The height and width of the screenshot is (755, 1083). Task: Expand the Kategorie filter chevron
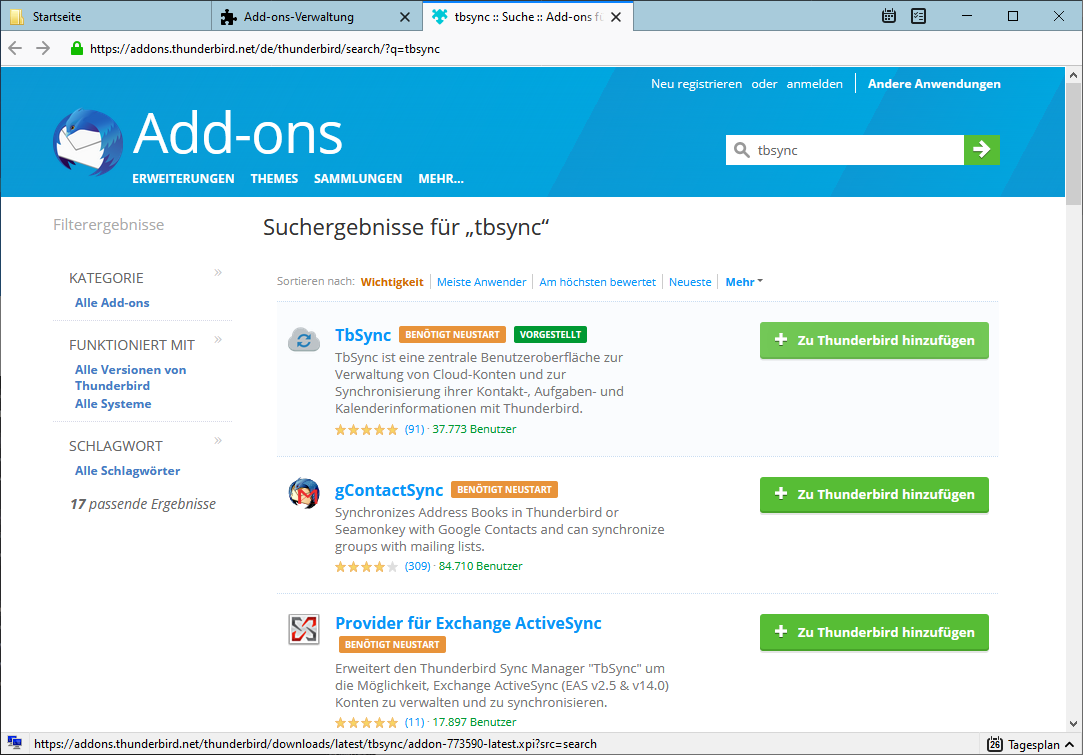[218, 272]
